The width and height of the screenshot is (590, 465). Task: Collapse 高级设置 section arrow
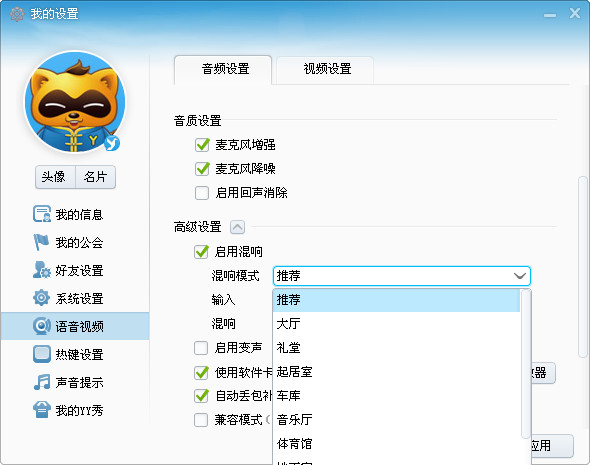237,227
